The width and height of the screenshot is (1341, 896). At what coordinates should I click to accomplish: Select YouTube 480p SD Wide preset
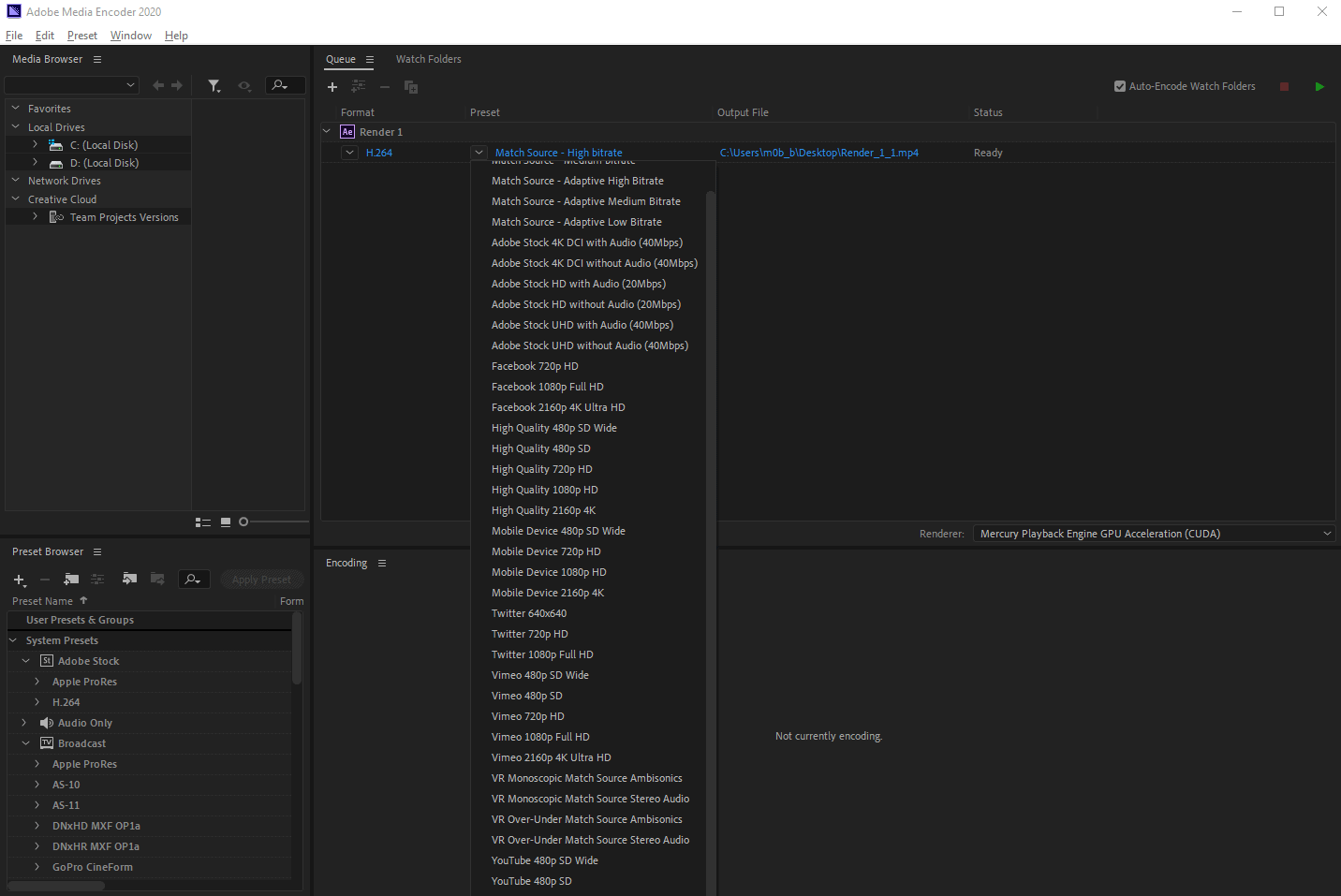click(x=545, y=860)
